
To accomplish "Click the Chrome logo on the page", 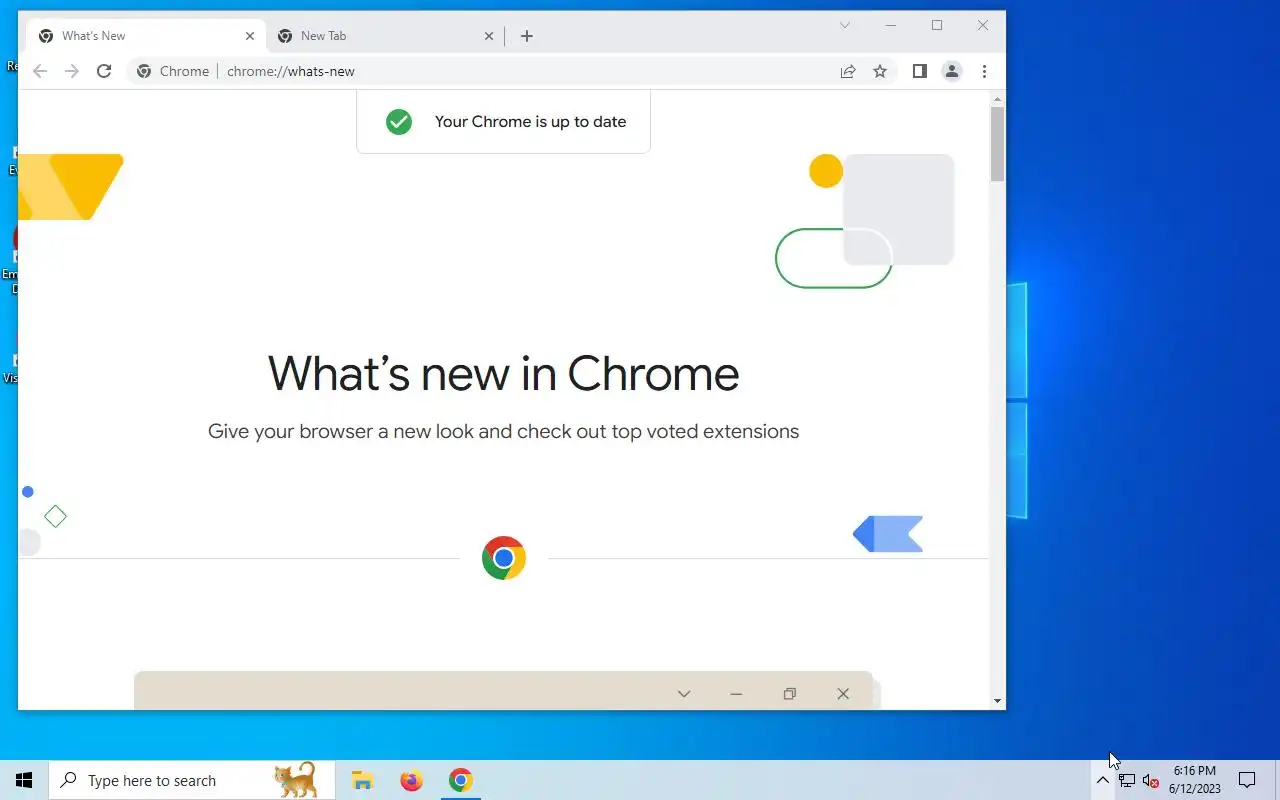I will coord(504,558).
